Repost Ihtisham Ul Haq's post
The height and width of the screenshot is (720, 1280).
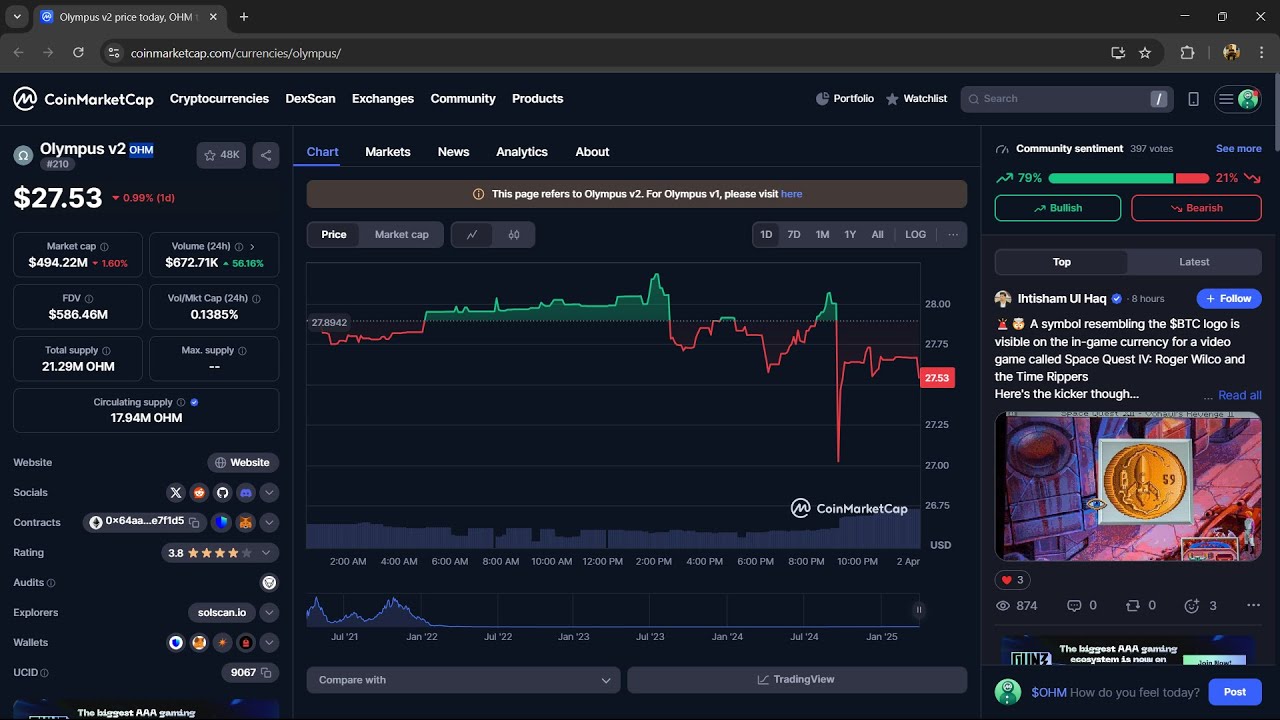(x=1140, y=606)
